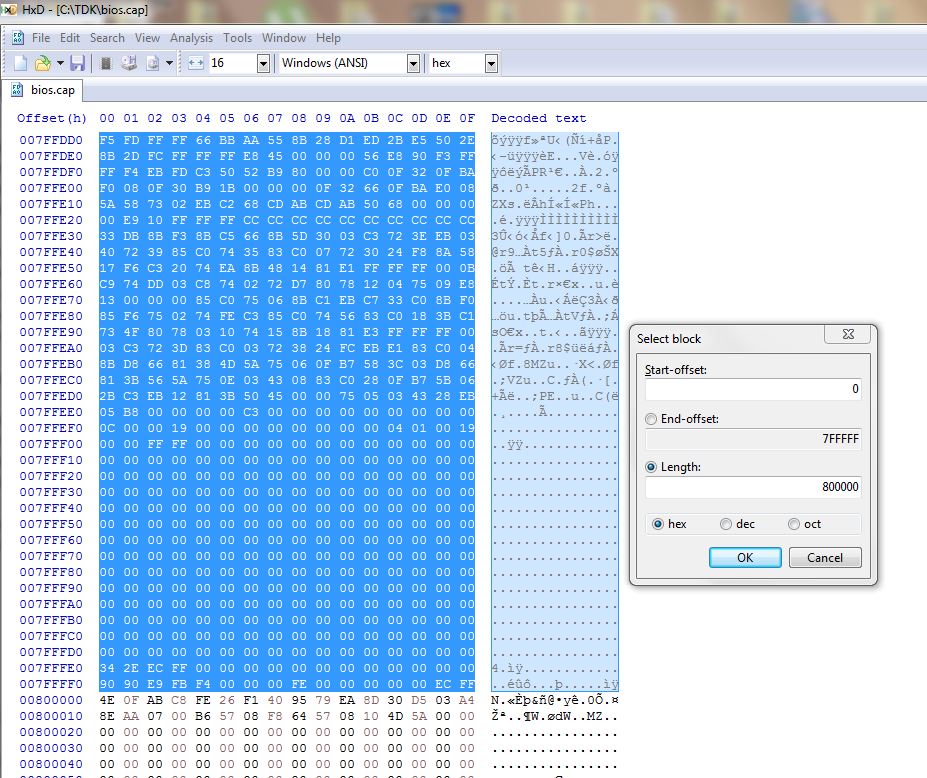This screenshot has width=927, height=778.
Task: Open the Help menu
Action: (x=328, y=38)
